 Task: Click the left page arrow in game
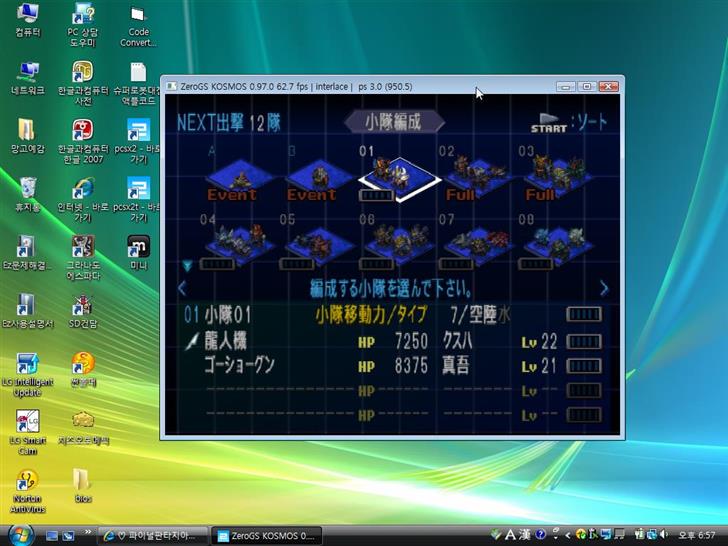click(x=182, y=288)
